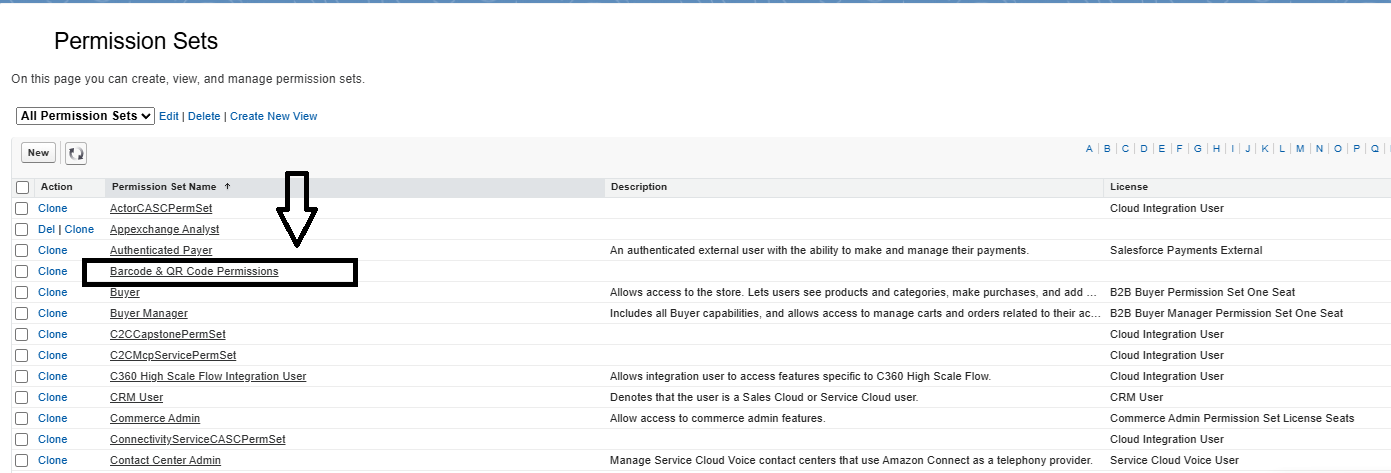The image size is (1391, 473).
Task: Click the Delete view link
Action: point(204,116)
